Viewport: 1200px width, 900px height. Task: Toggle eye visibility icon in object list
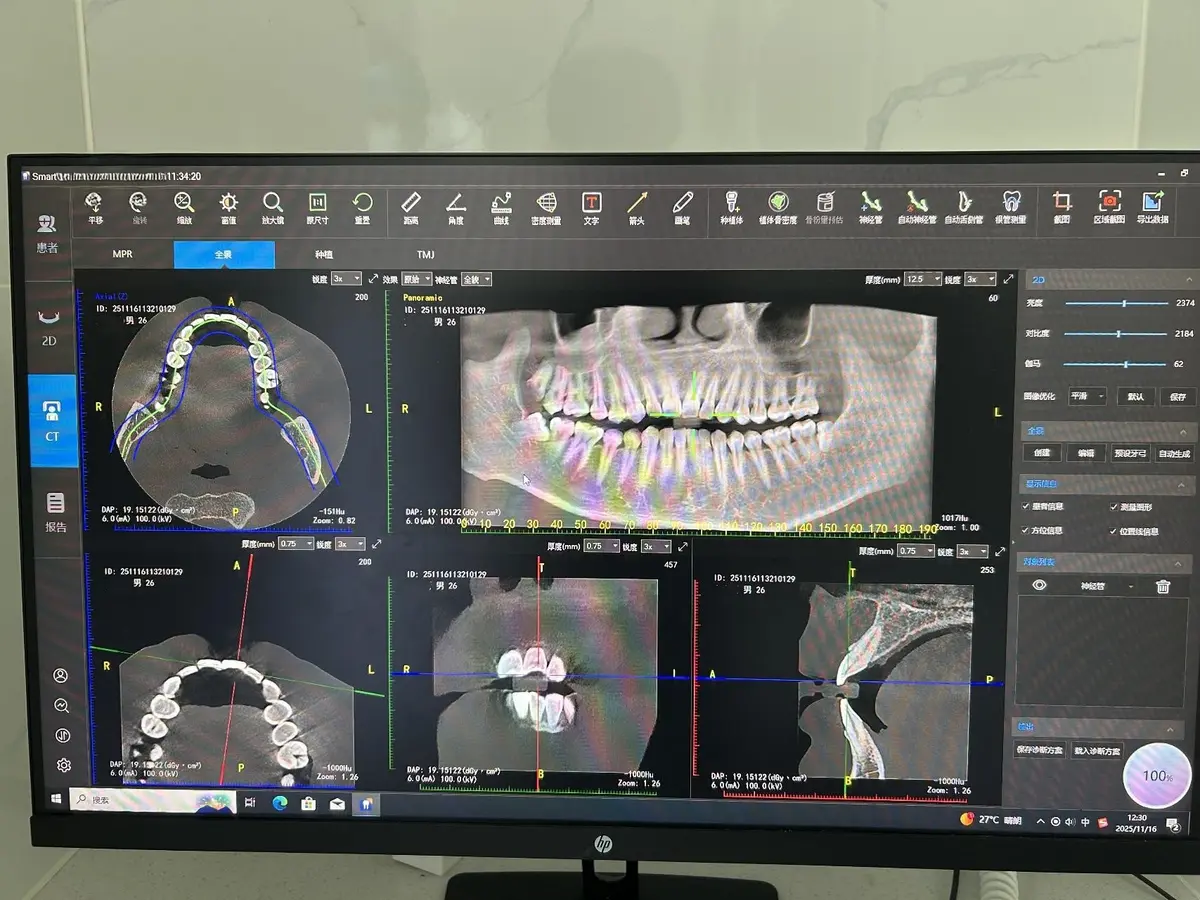(x=1039, y=586)
